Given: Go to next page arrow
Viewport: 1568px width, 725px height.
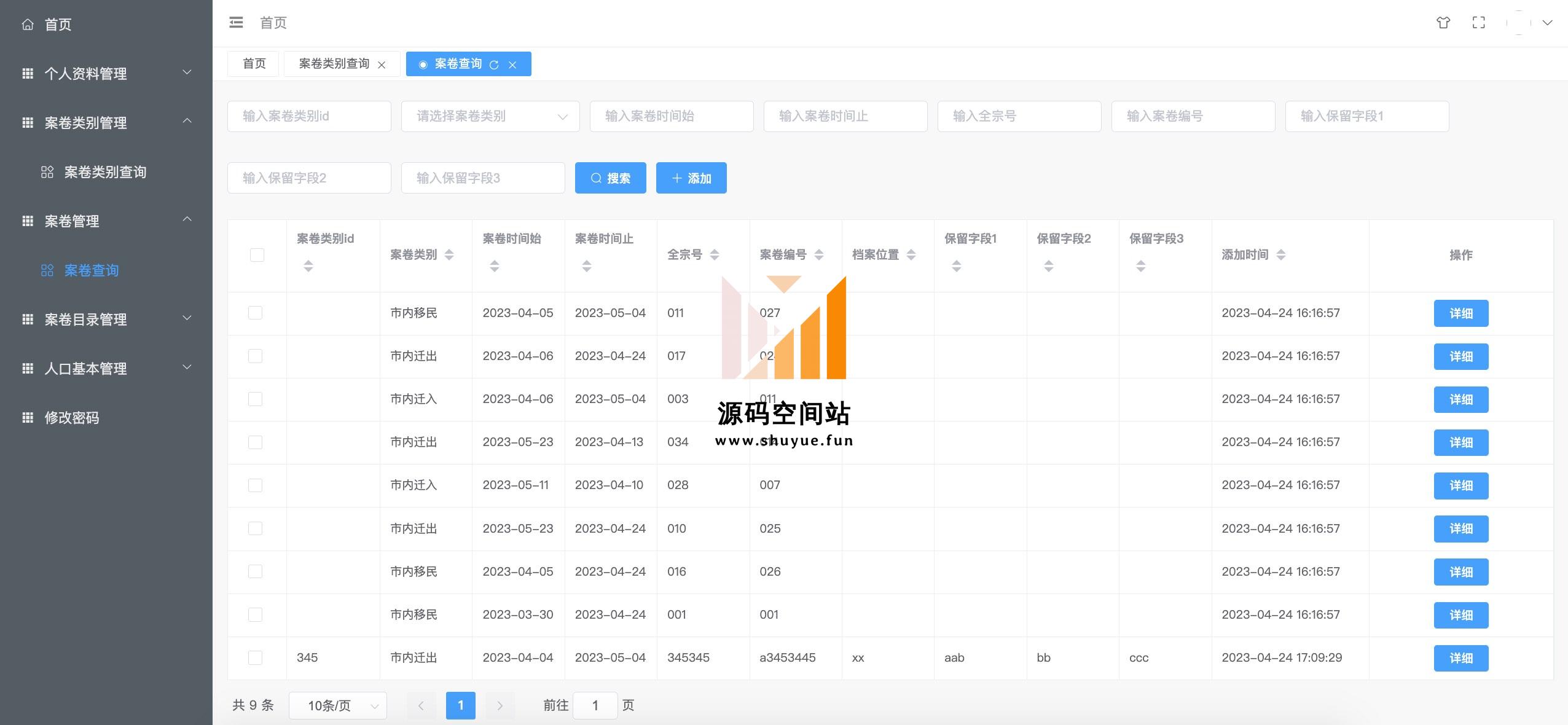Looking at the screenshot, I should (x=500, y=705).
